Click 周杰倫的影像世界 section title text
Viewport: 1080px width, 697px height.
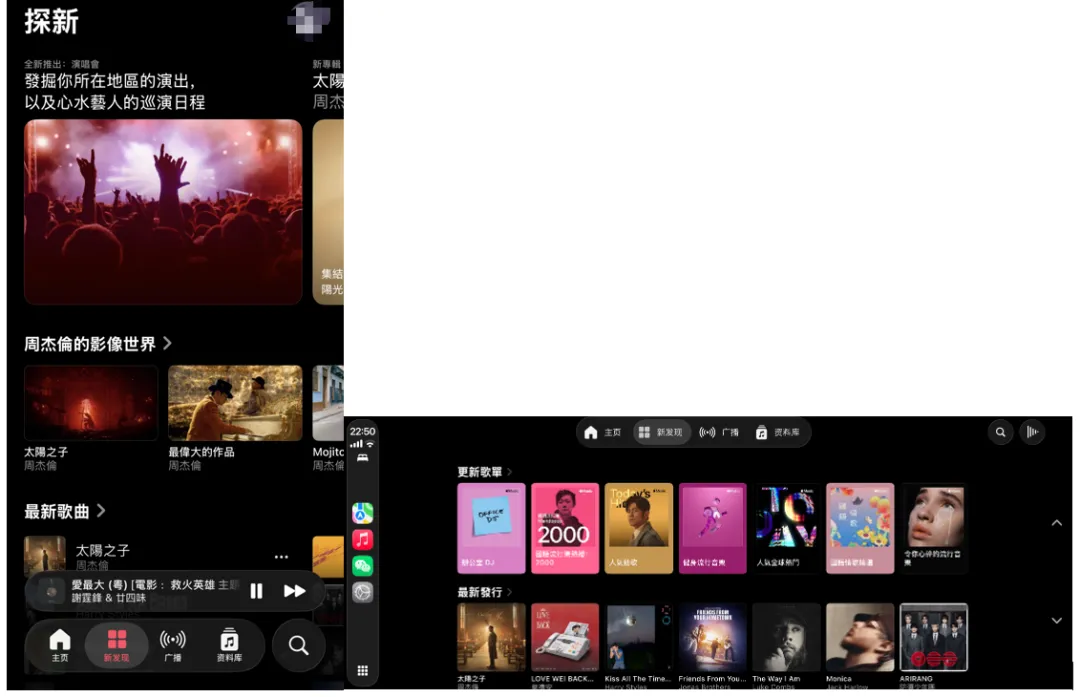coord(90,344)
